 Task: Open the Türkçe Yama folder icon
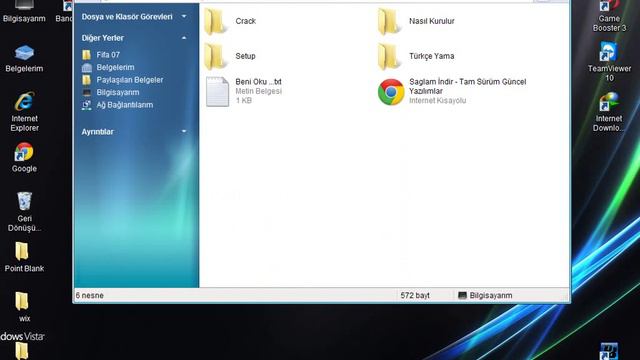(x=389, y=57)
